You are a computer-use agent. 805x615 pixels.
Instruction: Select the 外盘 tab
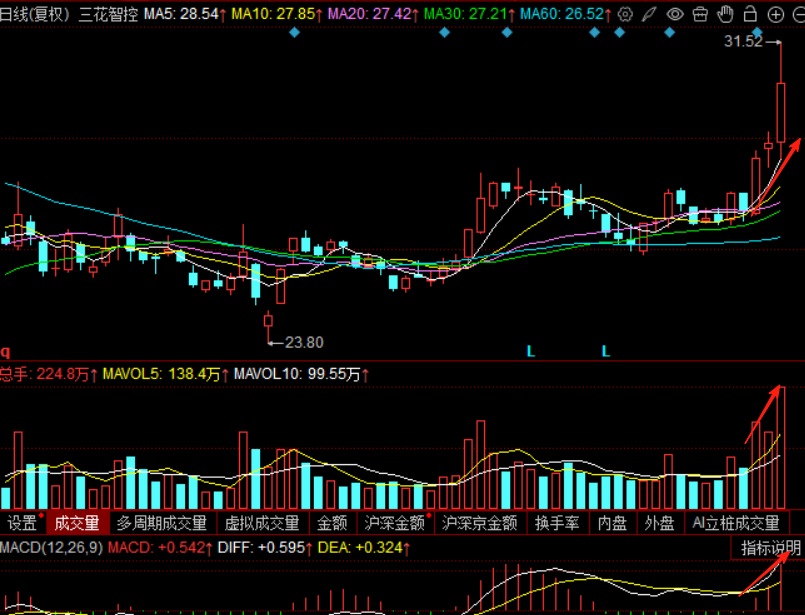[x=660, y=523]
